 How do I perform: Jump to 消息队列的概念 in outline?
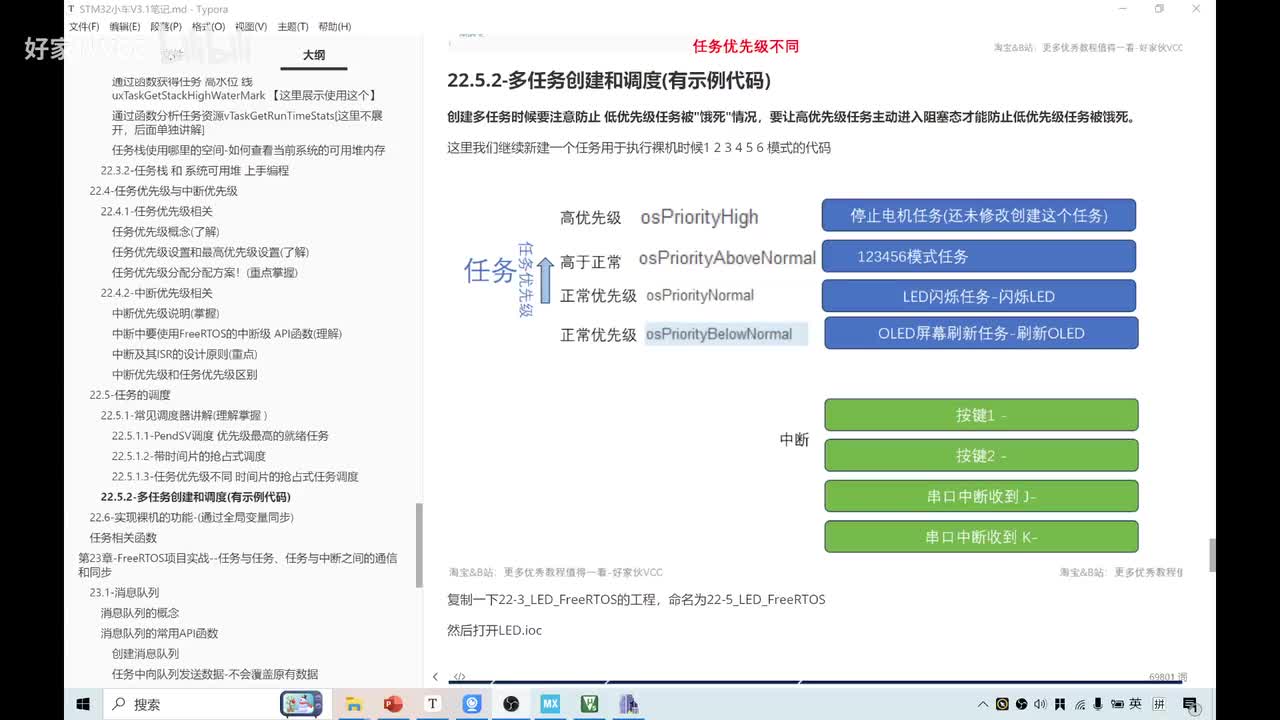(140, 613)
